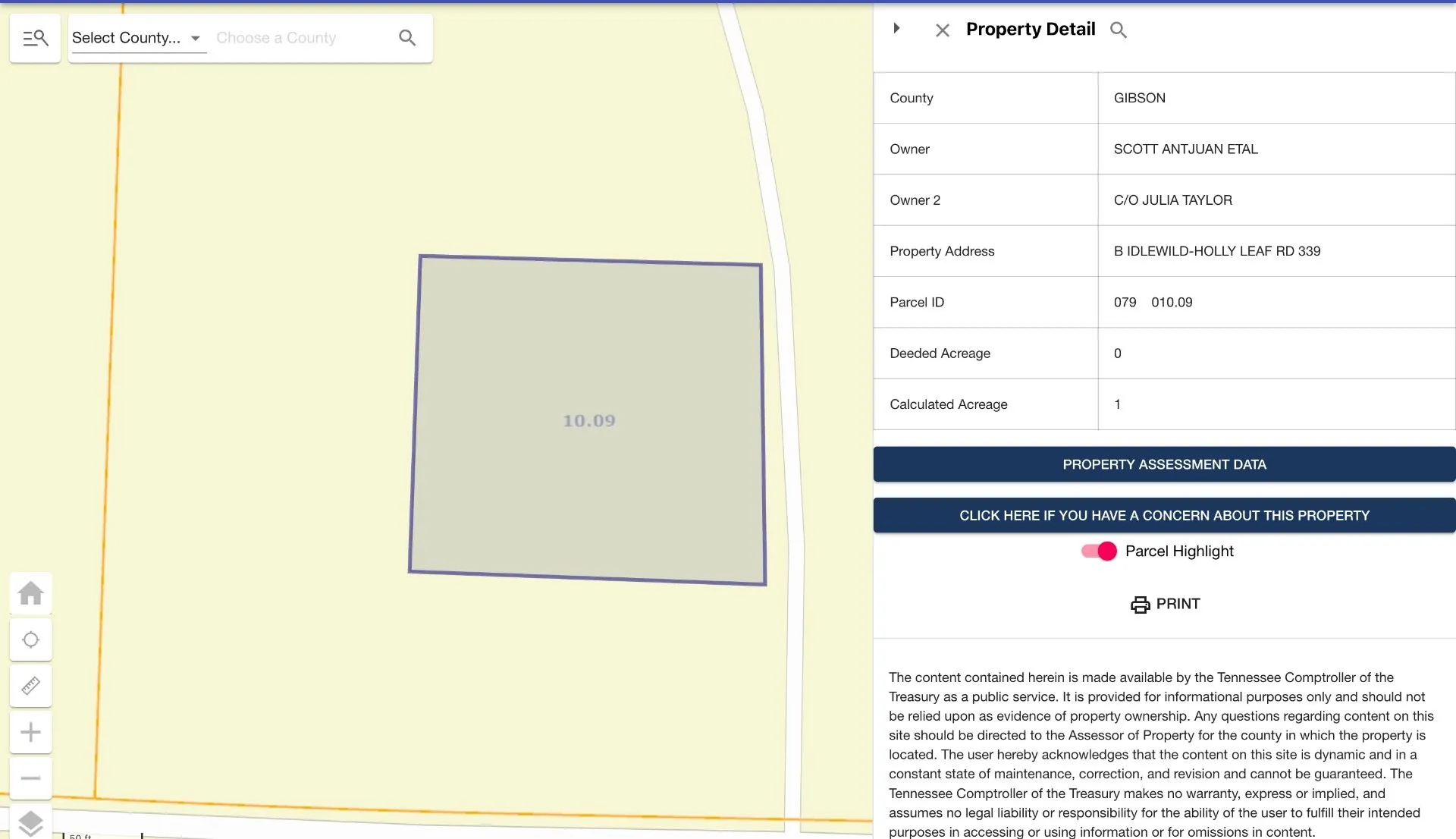Click the property concern report button
1456x839 pixels.
pyautogui.click(x=1164, y=516)
